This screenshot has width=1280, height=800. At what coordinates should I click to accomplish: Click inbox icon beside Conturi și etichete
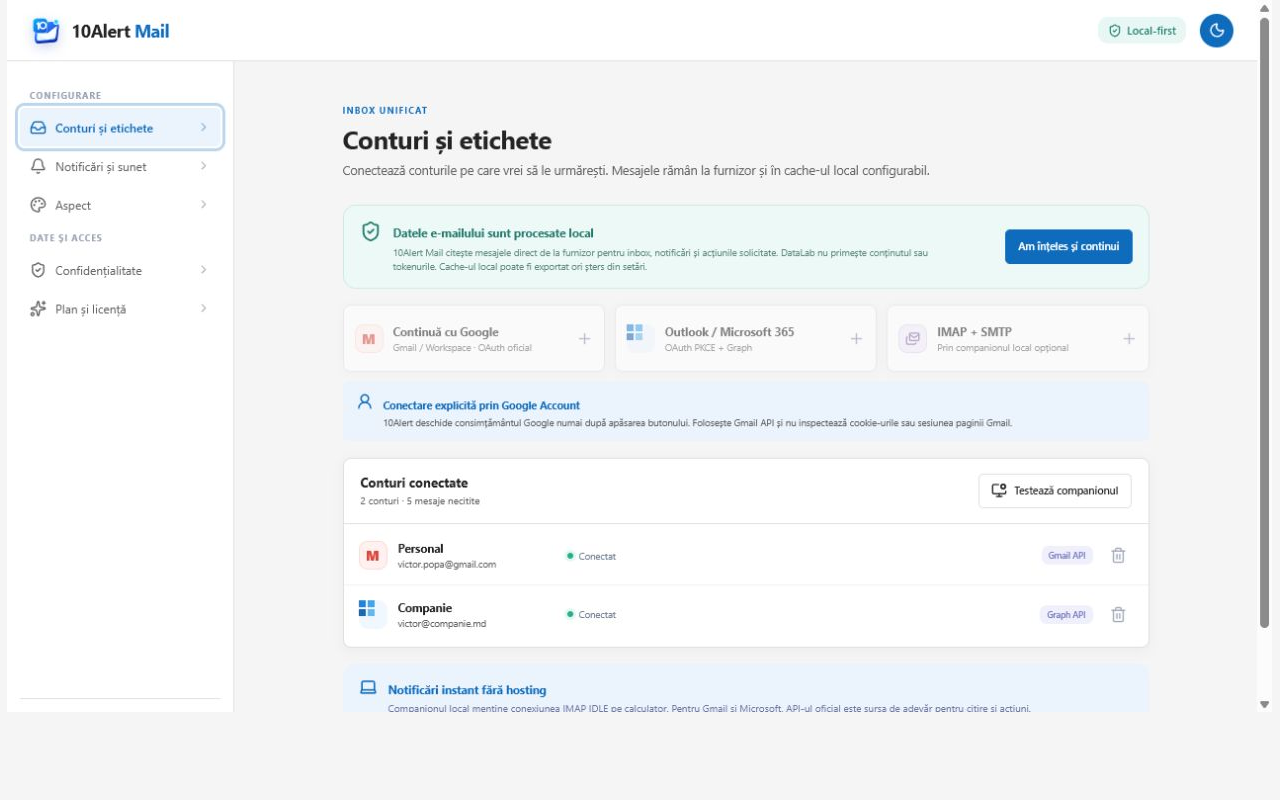point(38,128)
